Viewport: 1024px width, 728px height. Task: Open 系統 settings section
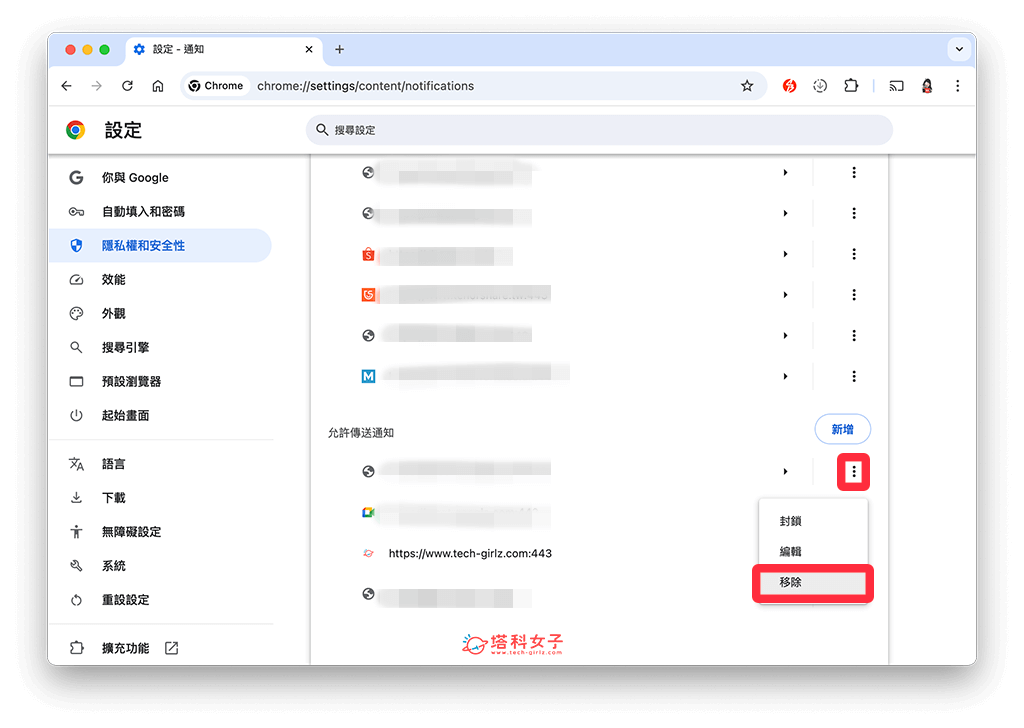[161, 565]
